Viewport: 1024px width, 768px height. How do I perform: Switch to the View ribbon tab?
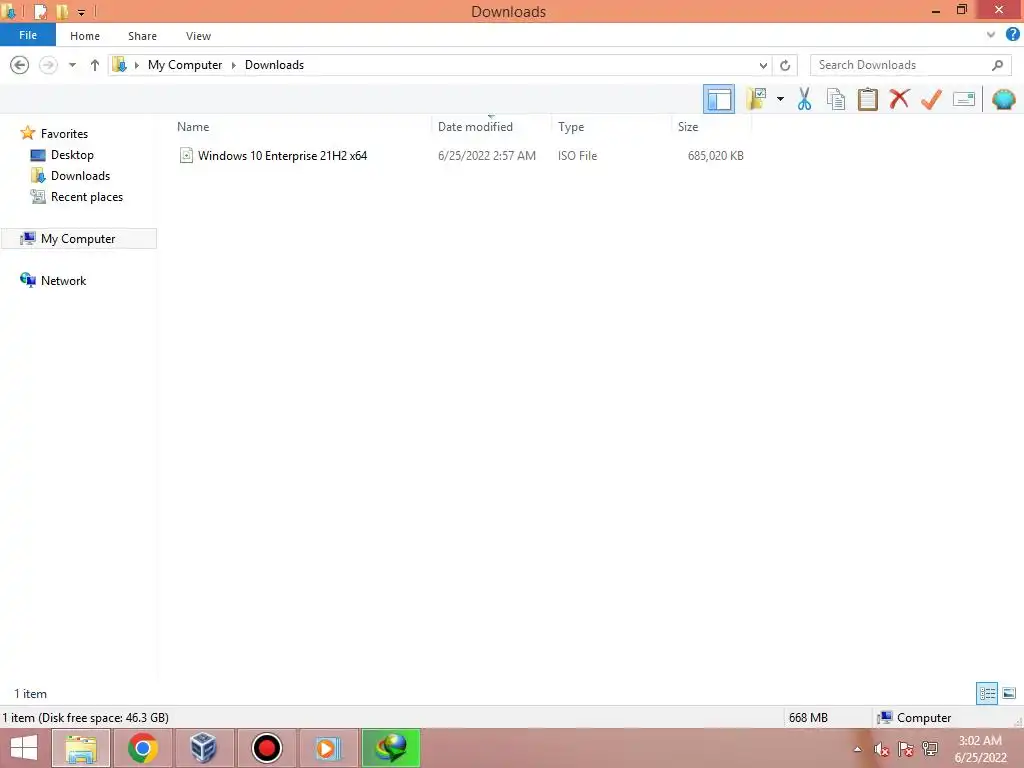click(198, 36)
